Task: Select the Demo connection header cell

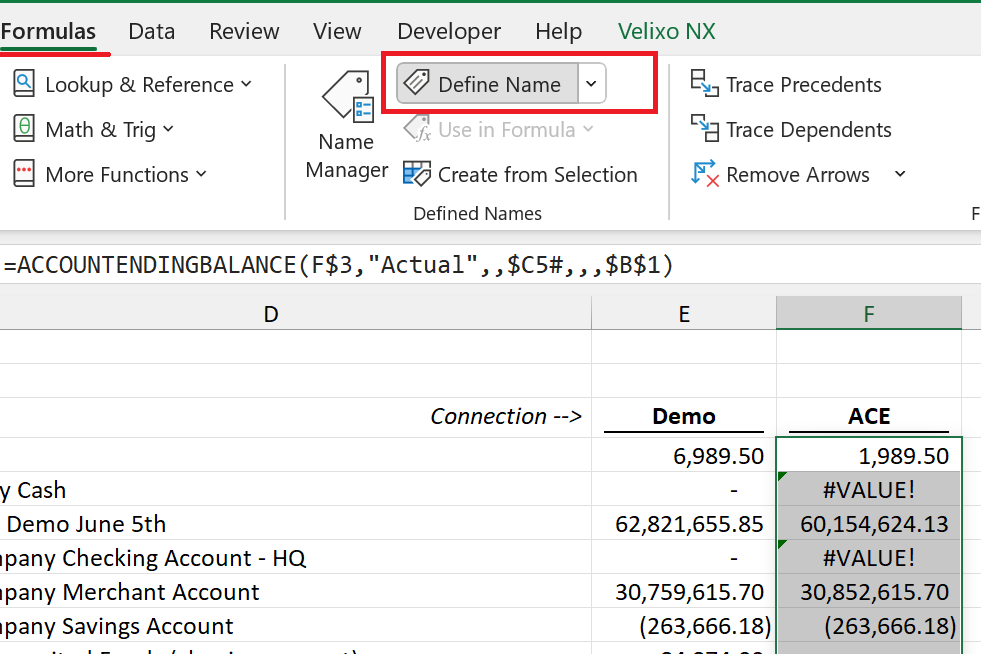Action: (x=684, y=417)
